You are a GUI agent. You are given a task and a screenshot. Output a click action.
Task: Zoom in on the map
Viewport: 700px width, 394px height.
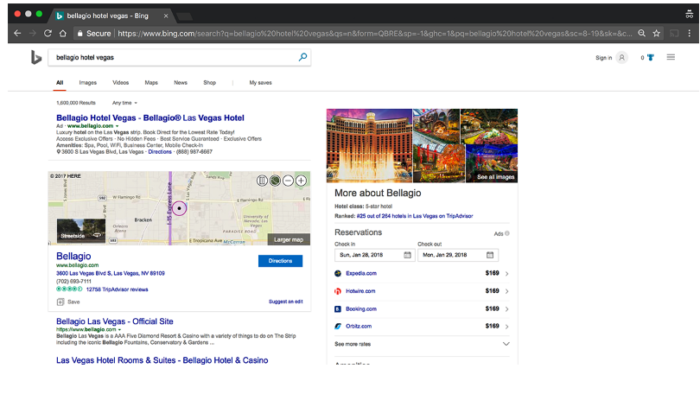(301, 180)
